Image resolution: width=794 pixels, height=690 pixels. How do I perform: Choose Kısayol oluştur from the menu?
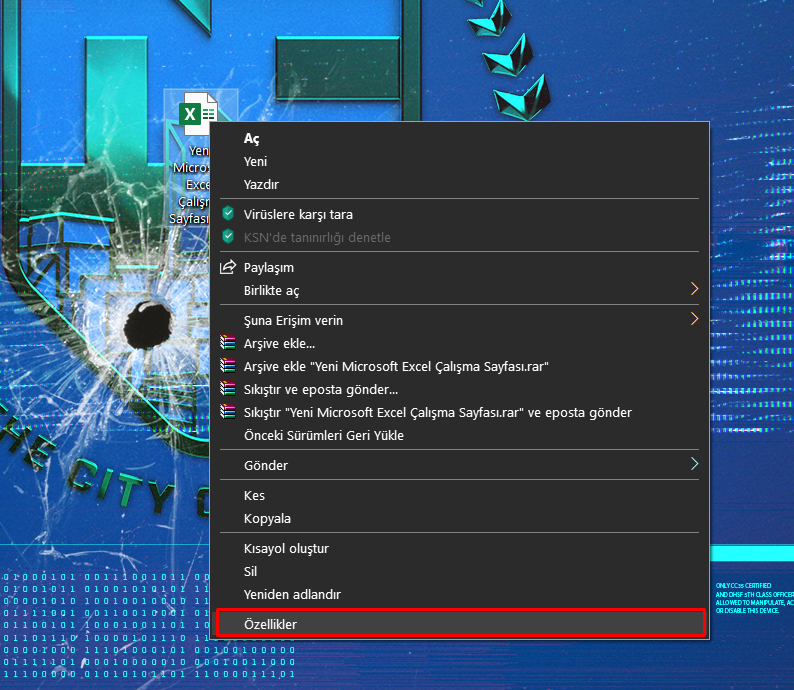coord(286,548)
